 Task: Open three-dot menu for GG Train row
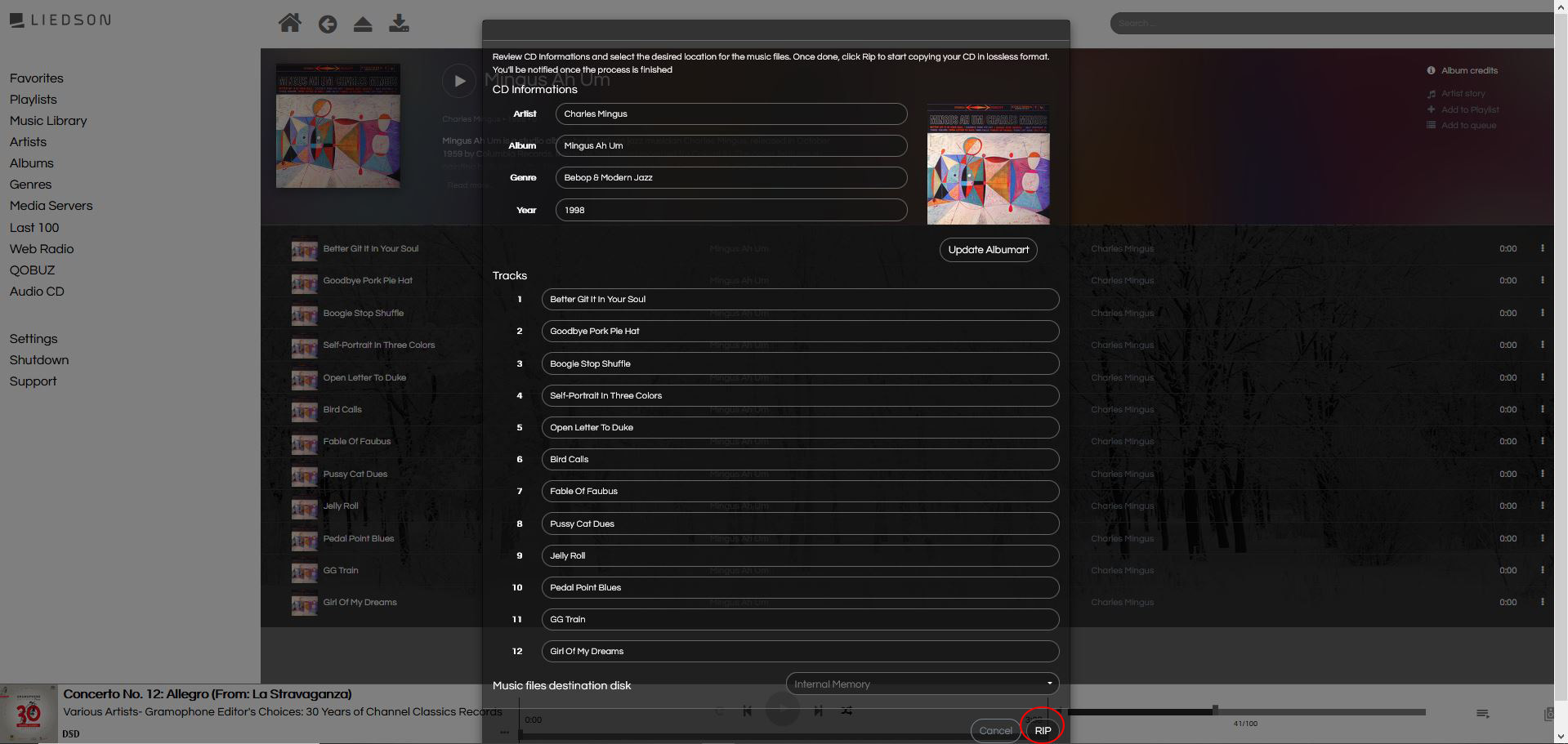pos(1542,570)
